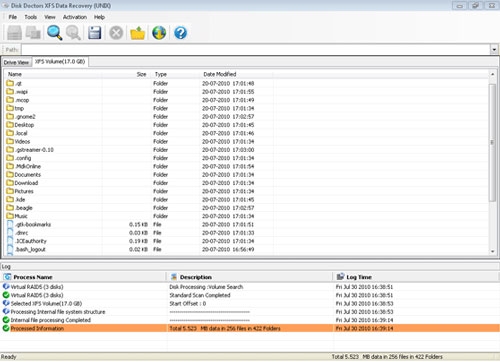Image resolution: width=500 pixels, height=362 pixels.
Task: Sort by the Name column header
Action: pos(15,74)
